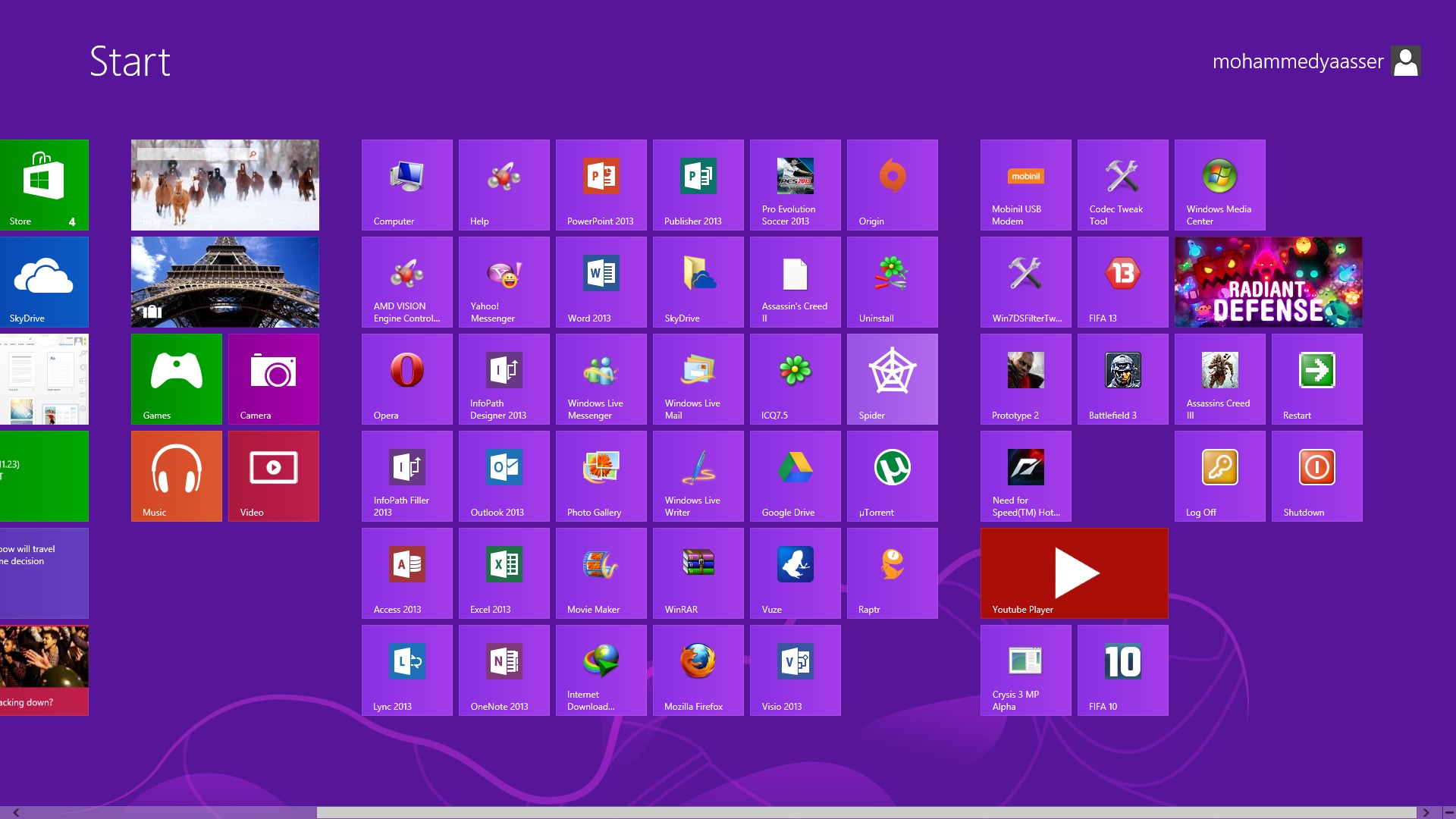Open Windows Media Center
This screenshot has width=1456, height=819.
pos(1220,185)
